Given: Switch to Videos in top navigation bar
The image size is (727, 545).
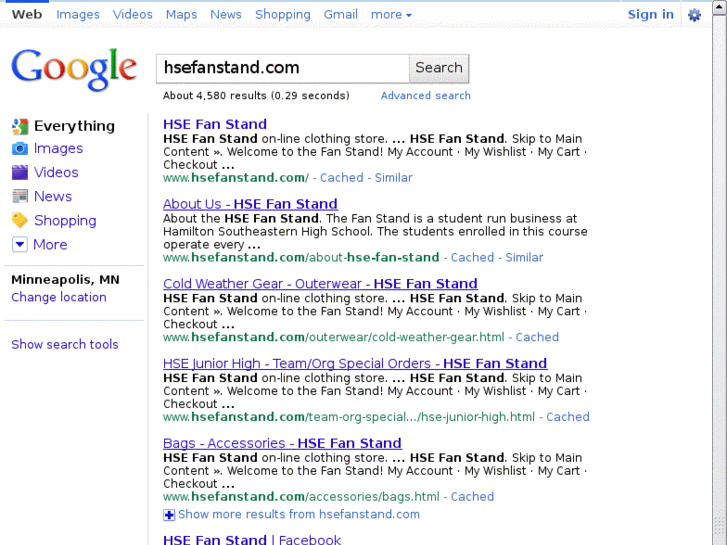Looking at the screenshot, I should point(133,14).
